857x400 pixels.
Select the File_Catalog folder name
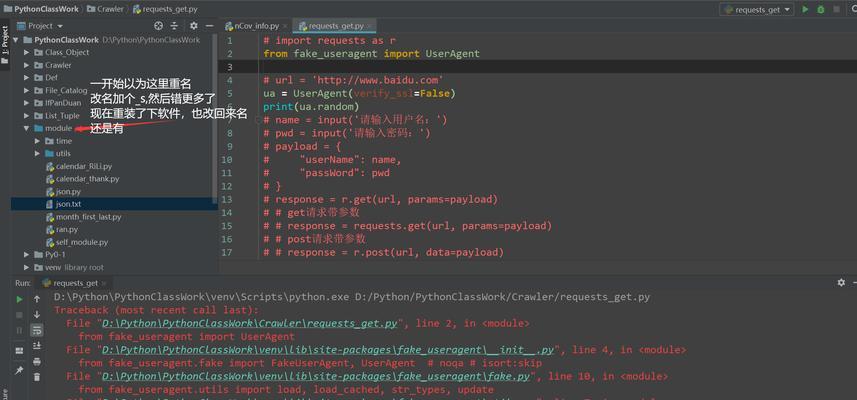[x=66, y=90]
